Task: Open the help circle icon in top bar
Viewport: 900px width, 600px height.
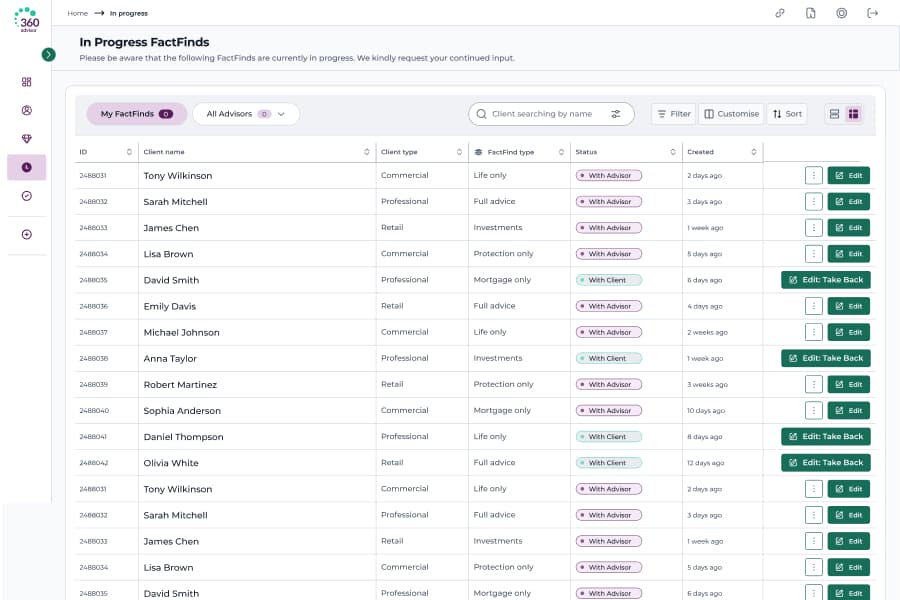Action: [x=841, y=13]
